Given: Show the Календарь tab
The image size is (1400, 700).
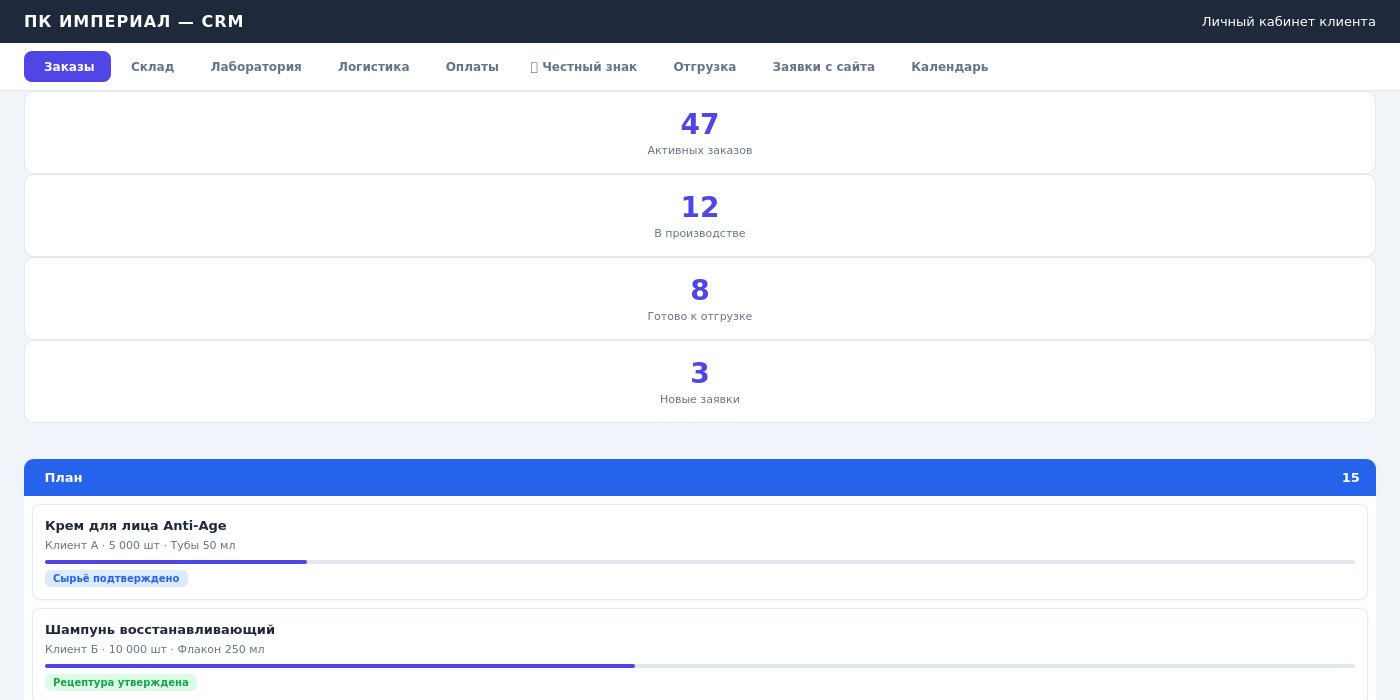Looking at the screenshot, I should pyautogui.click(x=949, y=67).
